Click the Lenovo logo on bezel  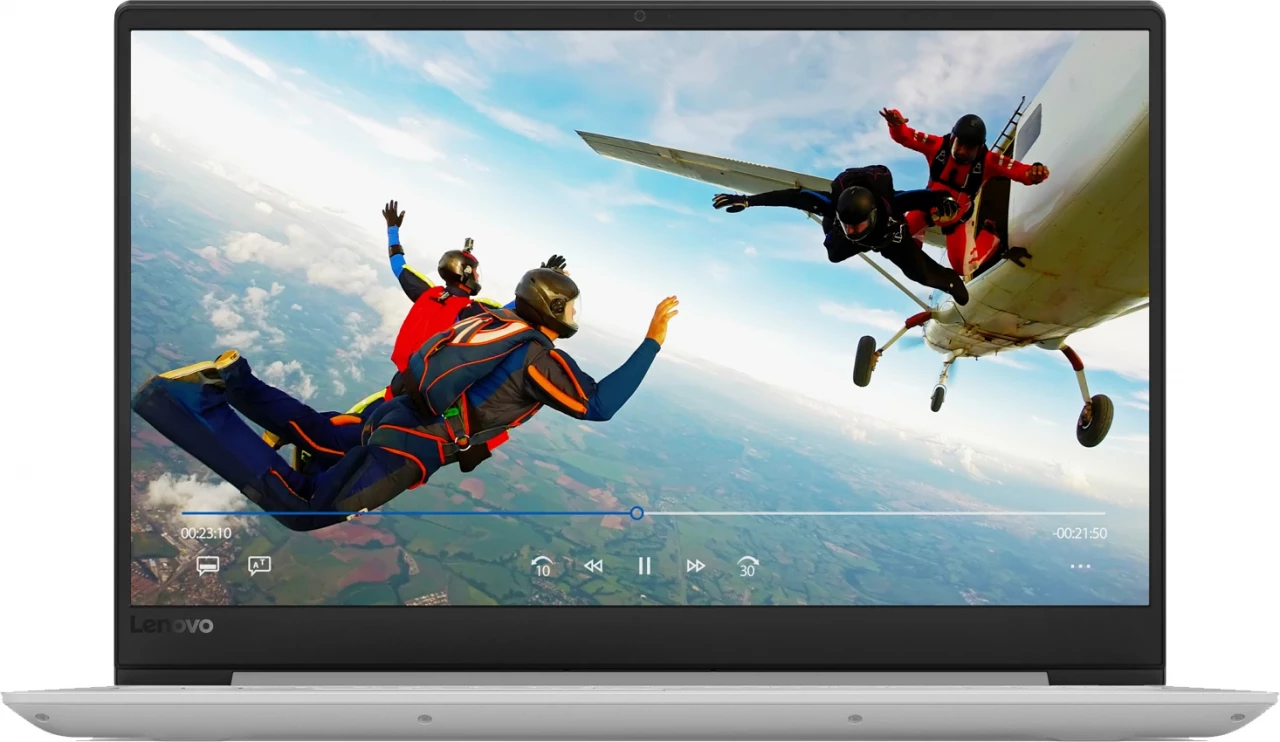pyautogui.click(x=171, y=625)
